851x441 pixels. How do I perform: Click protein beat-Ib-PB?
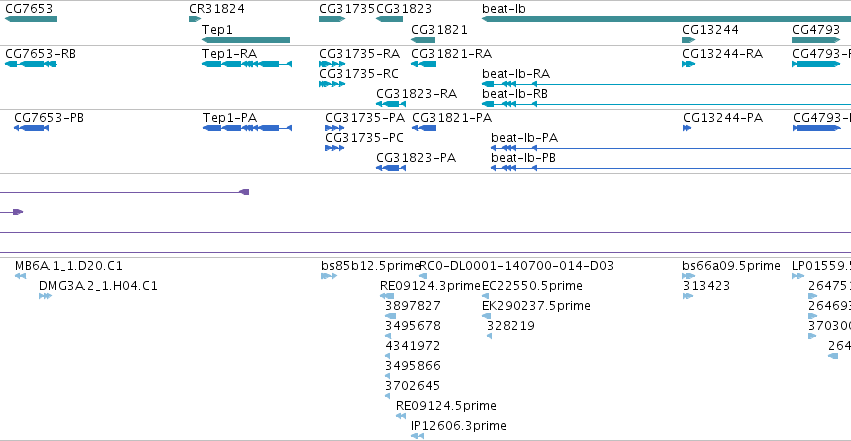click(x=523, y=158)
